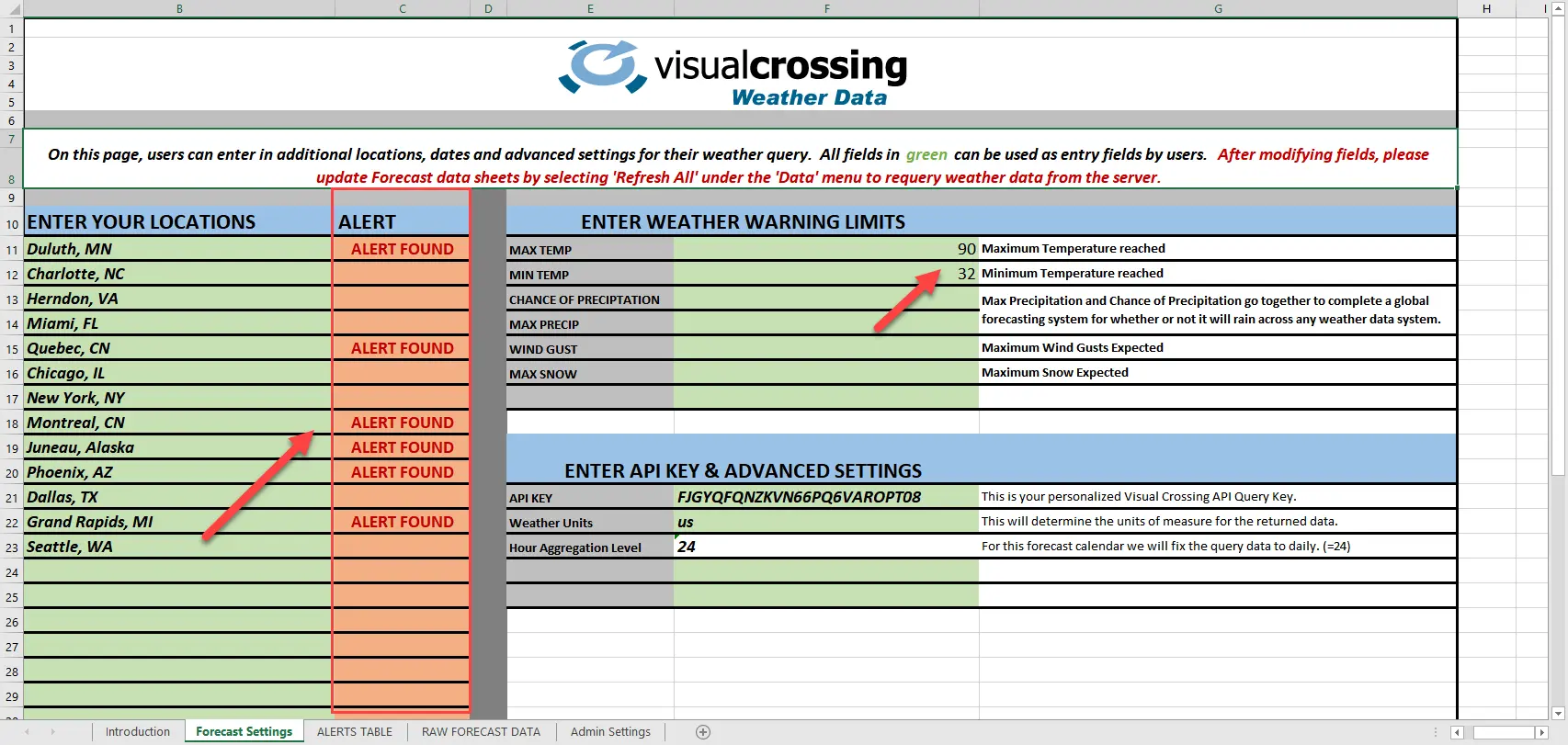This screenshot has width=1568, height=745.
Task: Switch to the ALERTS TABLE sheet
Action: [354, 732]
